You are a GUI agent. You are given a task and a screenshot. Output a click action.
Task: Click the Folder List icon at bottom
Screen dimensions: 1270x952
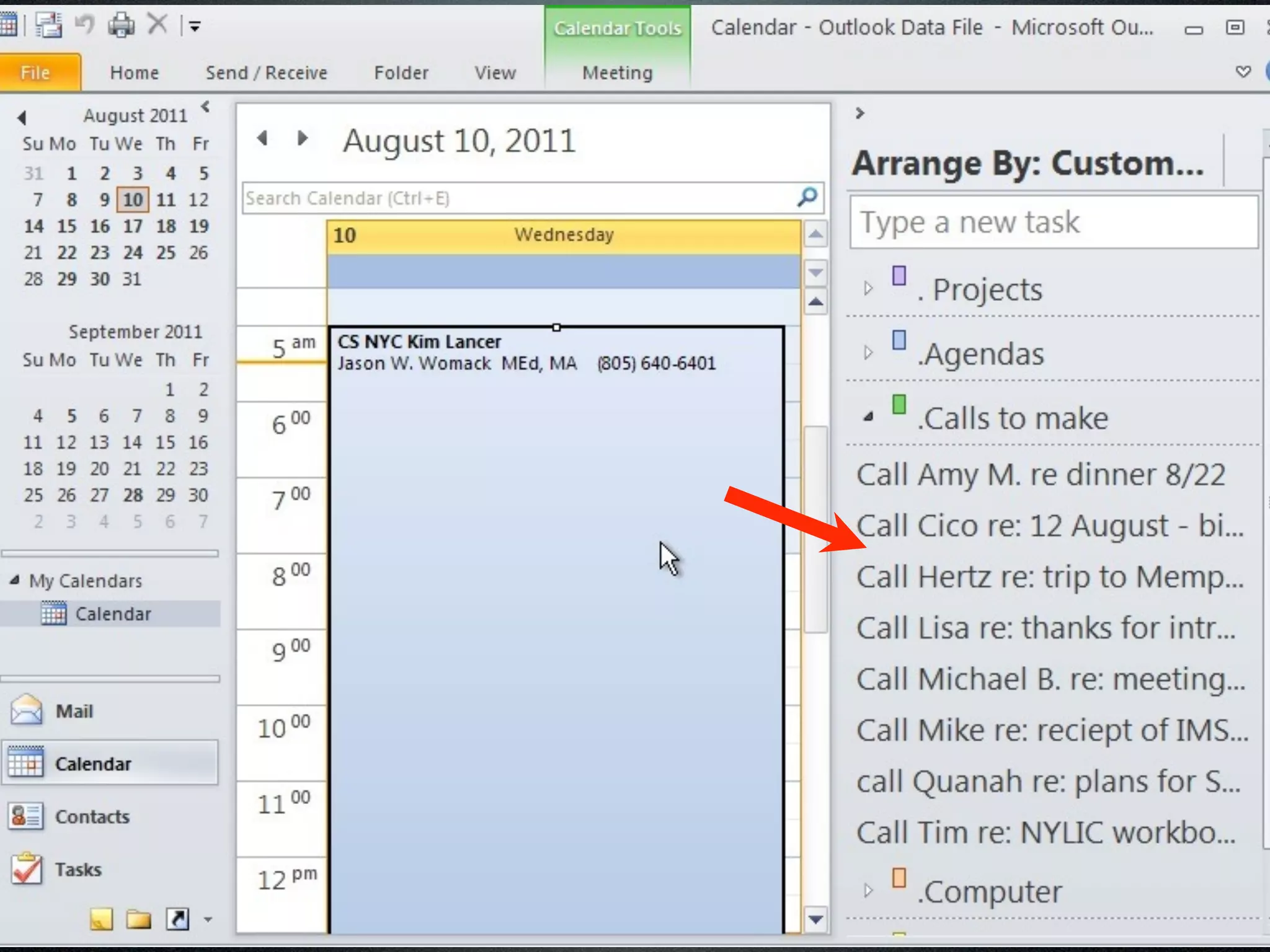pyautogui.click(x=138, y=919)
